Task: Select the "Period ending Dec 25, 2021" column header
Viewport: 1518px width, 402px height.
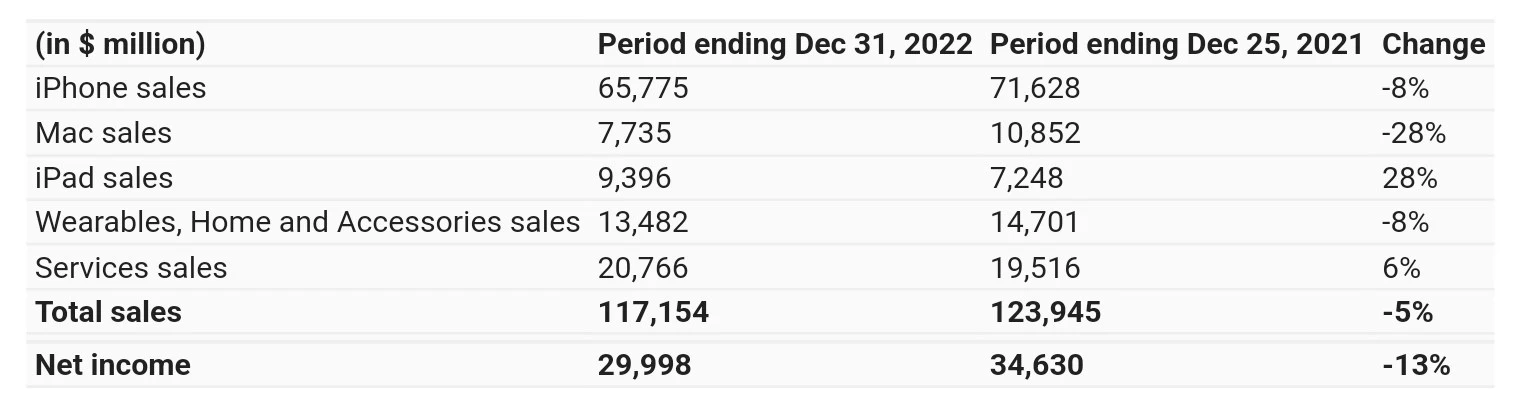Action: pyautogui.click(x=1175, y=44)
